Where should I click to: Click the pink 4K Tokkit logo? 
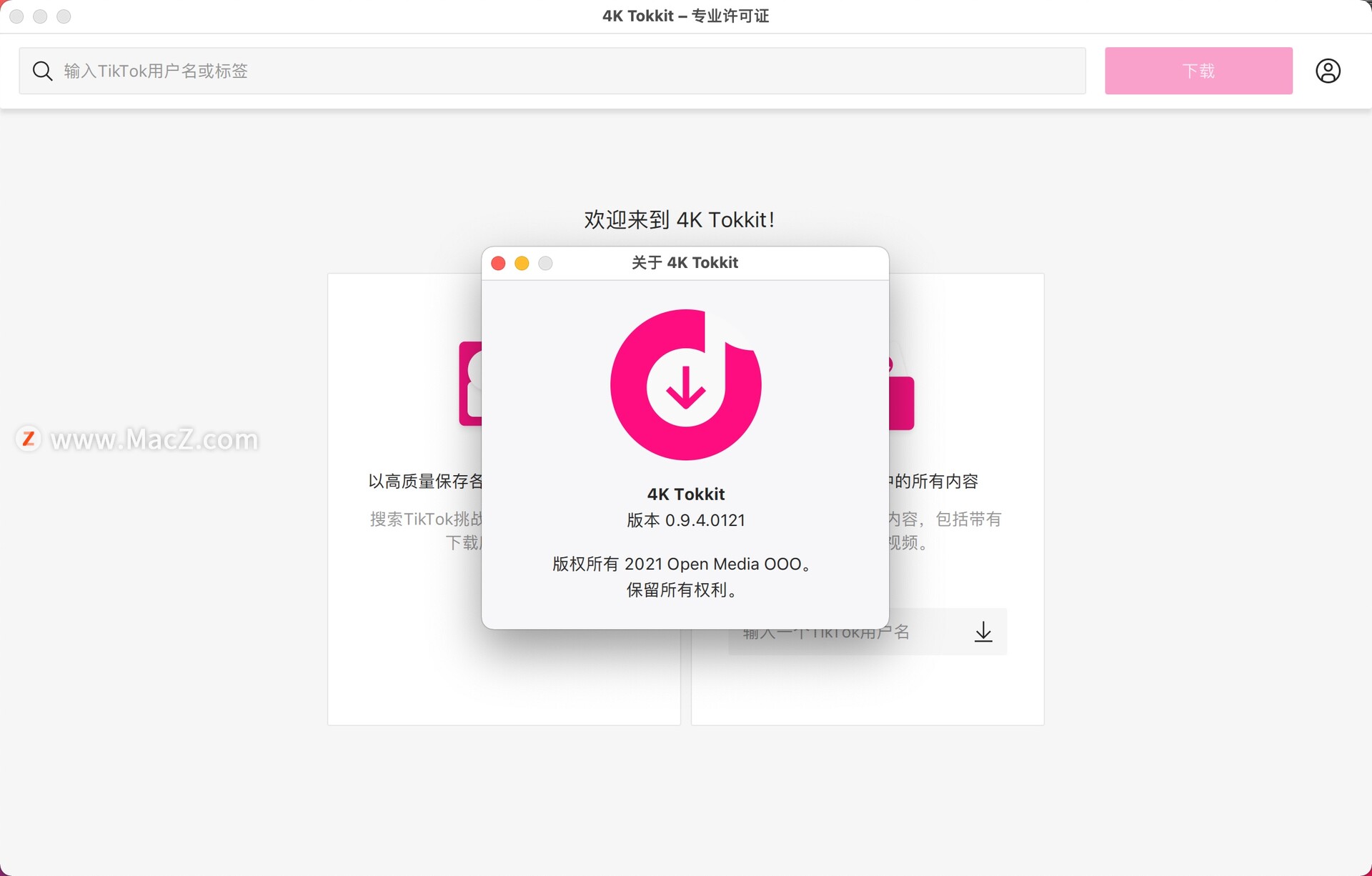[x=685, y=384]
